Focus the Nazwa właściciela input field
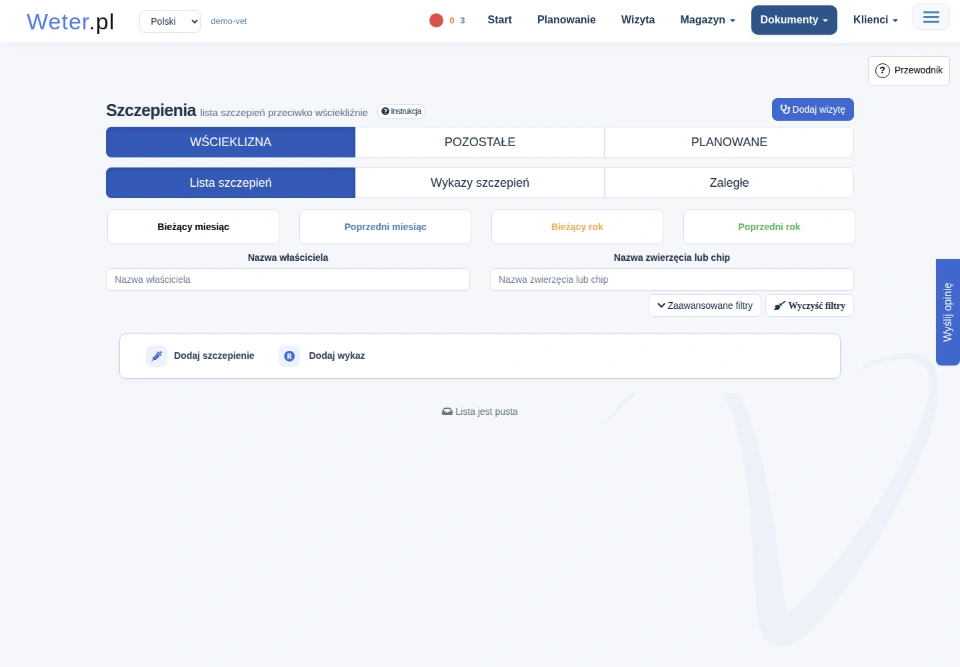The height and width of the screenshot is (667, 960). [288, 279]
